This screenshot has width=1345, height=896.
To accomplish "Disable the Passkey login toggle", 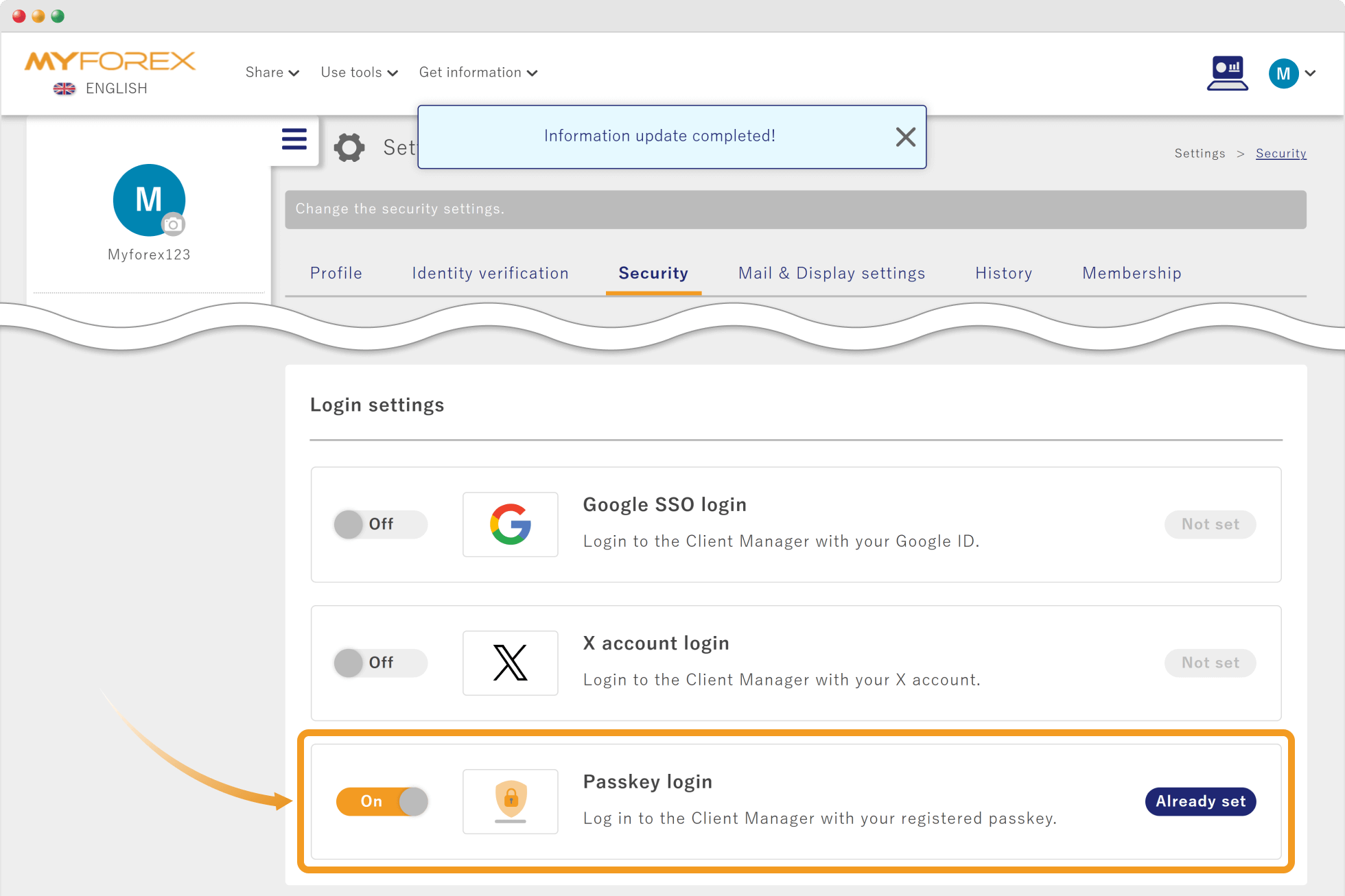I will 382,801.
